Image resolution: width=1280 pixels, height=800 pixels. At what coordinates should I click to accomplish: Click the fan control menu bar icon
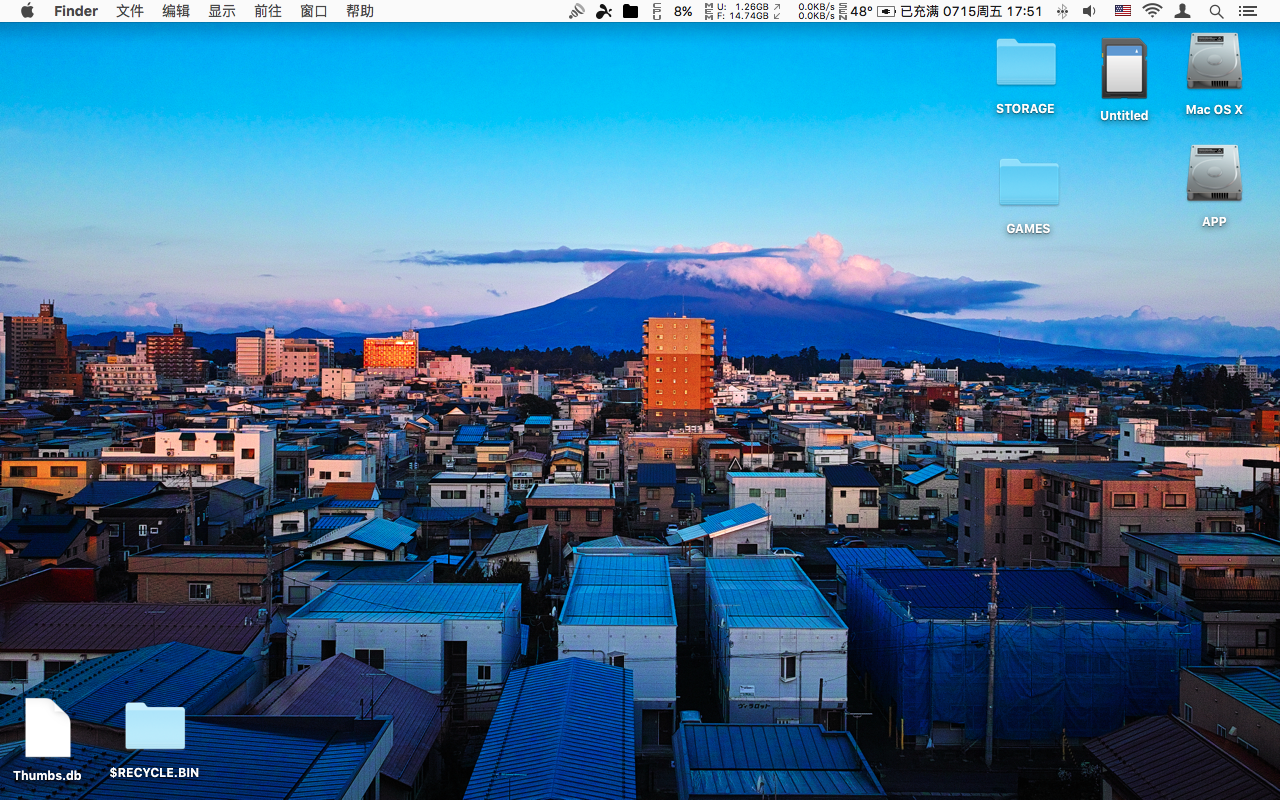coord(604,11)
